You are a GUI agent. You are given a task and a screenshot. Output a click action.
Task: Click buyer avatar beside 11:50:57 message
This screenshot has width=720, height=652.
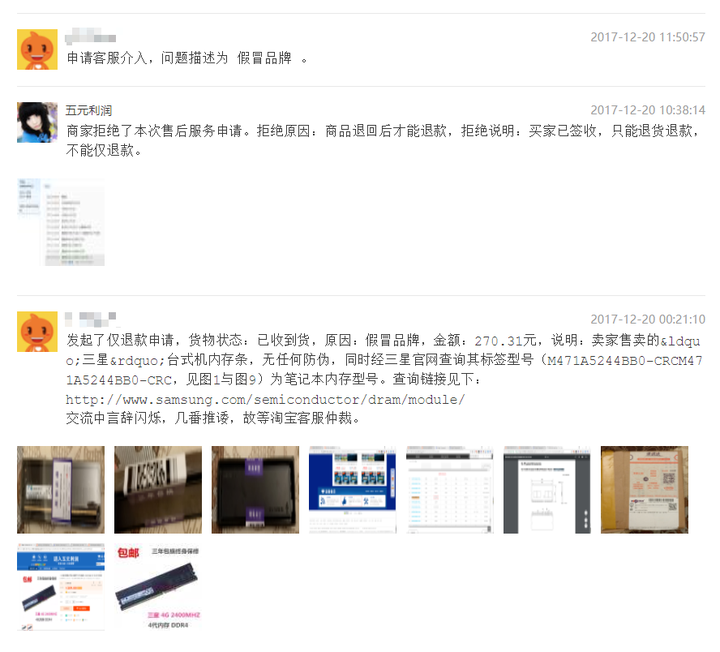pos(37,49)
